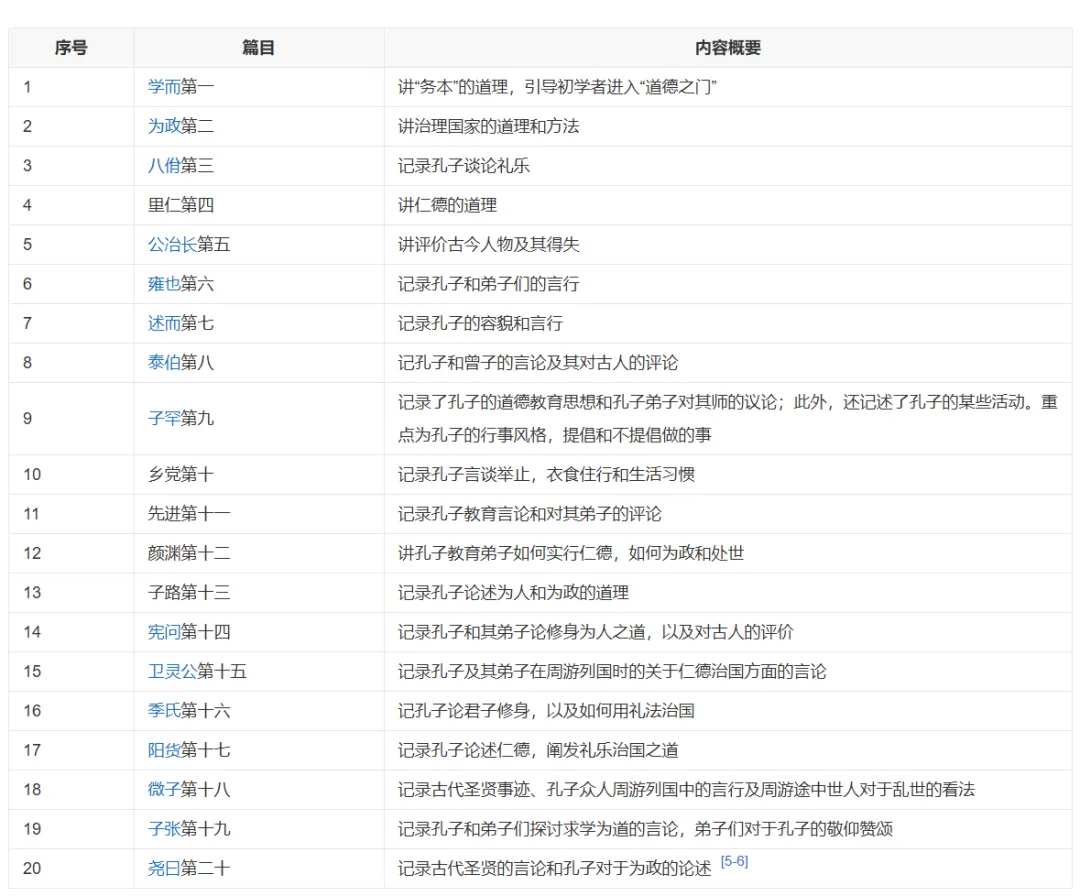The image size is (1080, 896).
Task: Open the 八佾 chapter link
Action: [164, 165]
